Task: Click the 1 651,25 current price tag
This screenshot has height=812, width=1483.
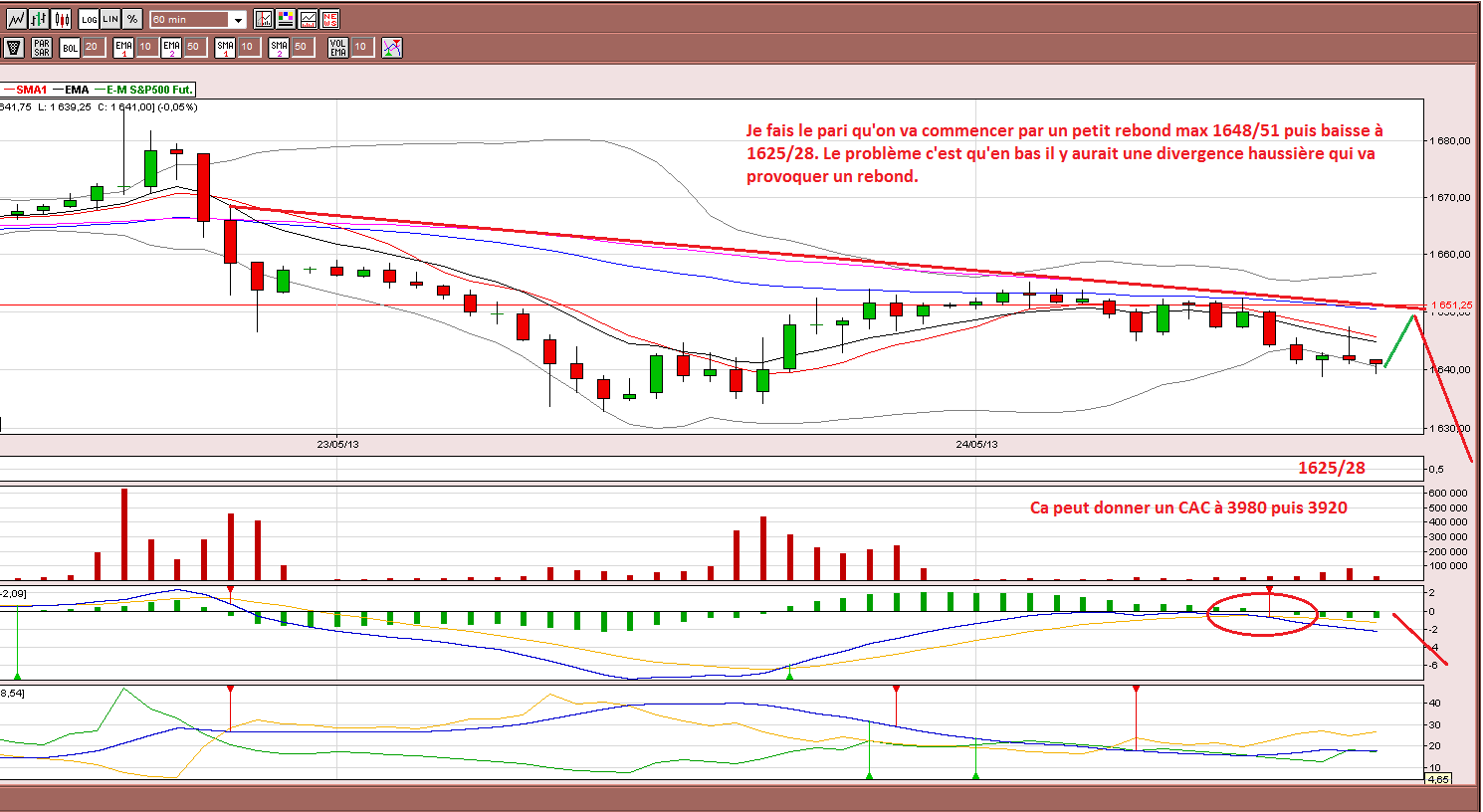Action: click(1452, 305)
